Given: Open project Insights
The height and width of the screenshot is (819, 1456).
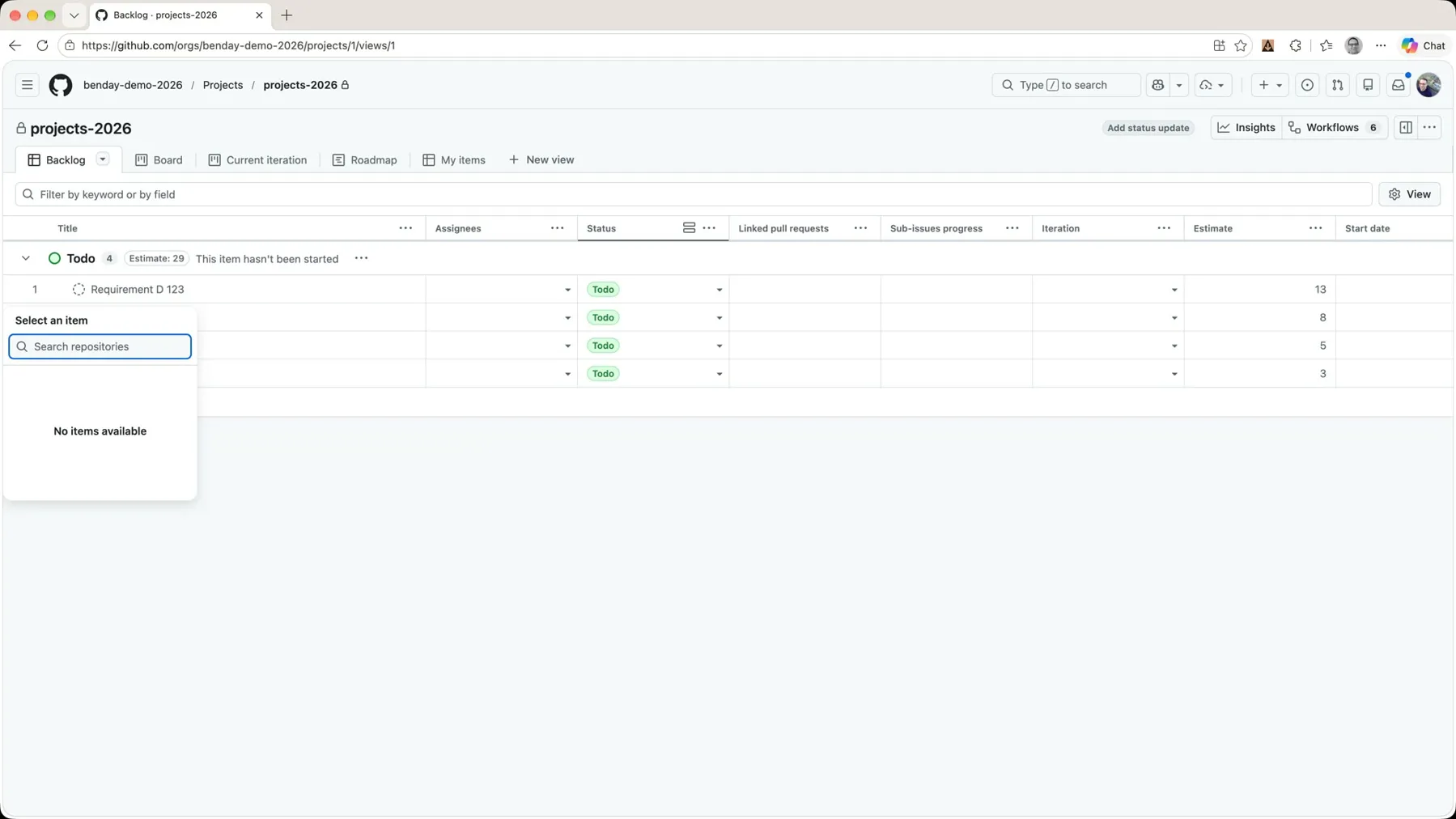Looking at the screenshot, I should tap(1246, 128).
